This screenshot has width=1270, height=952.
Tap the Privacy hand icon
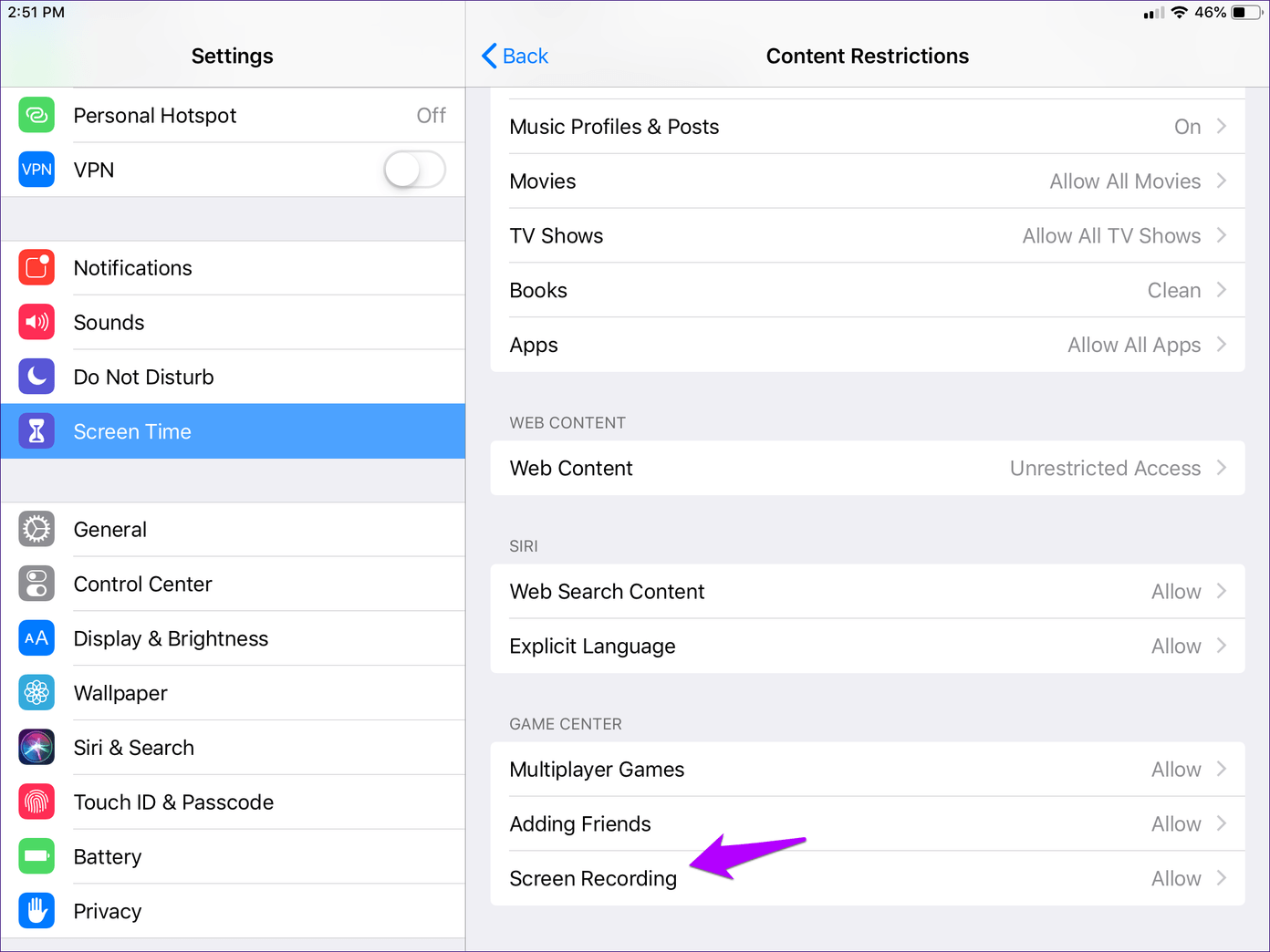36,911
